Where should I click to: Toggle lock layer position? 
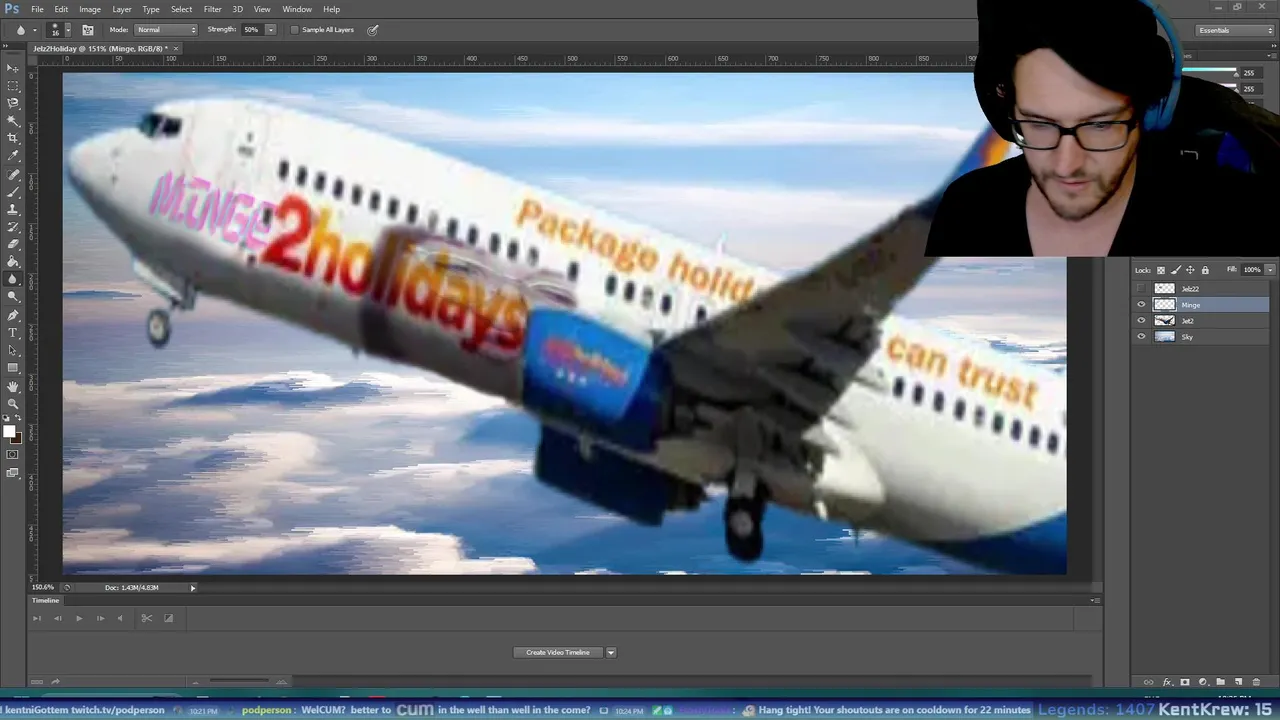point(1190,270)
